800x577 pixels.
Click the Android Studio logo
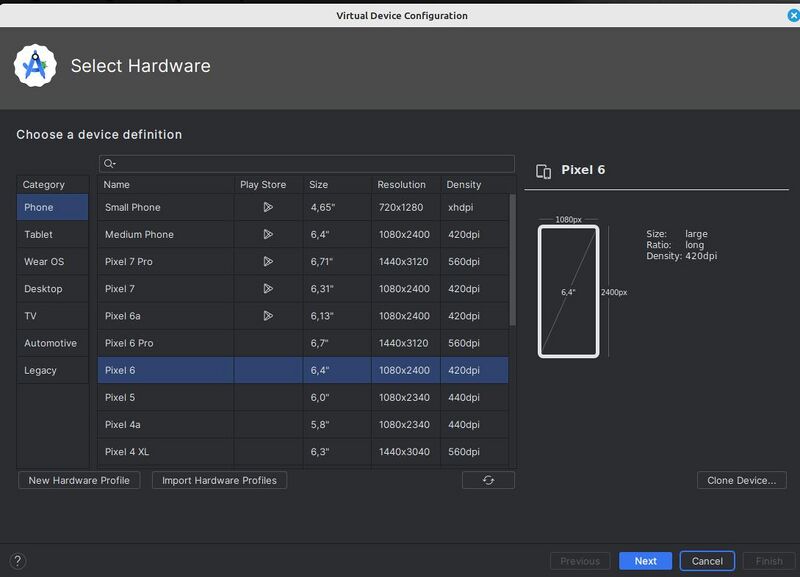click(35, 66)
